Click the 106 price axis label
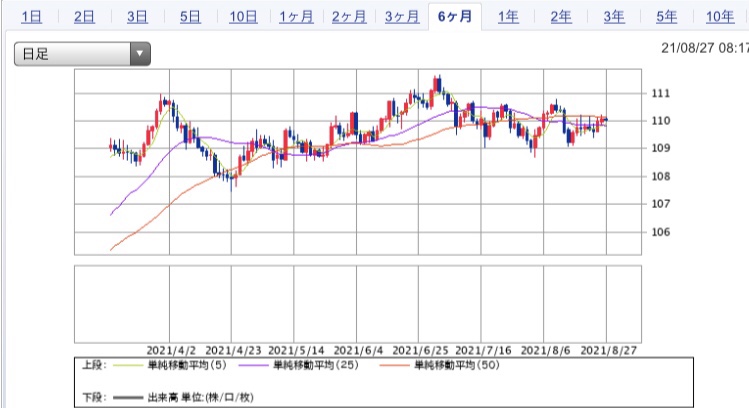Viewport: 749px width, 408px height. click(x=661, y=232)
